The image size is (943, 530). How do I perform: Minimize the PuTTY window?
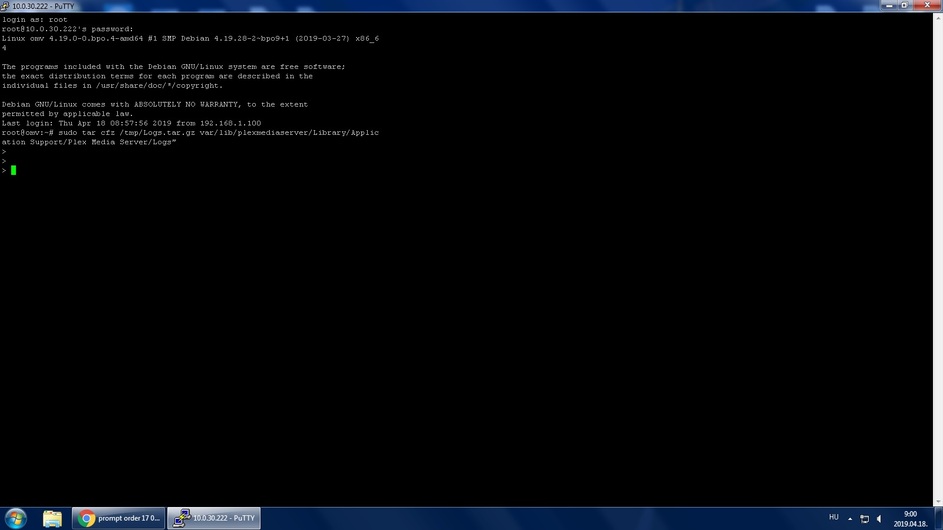889,5
